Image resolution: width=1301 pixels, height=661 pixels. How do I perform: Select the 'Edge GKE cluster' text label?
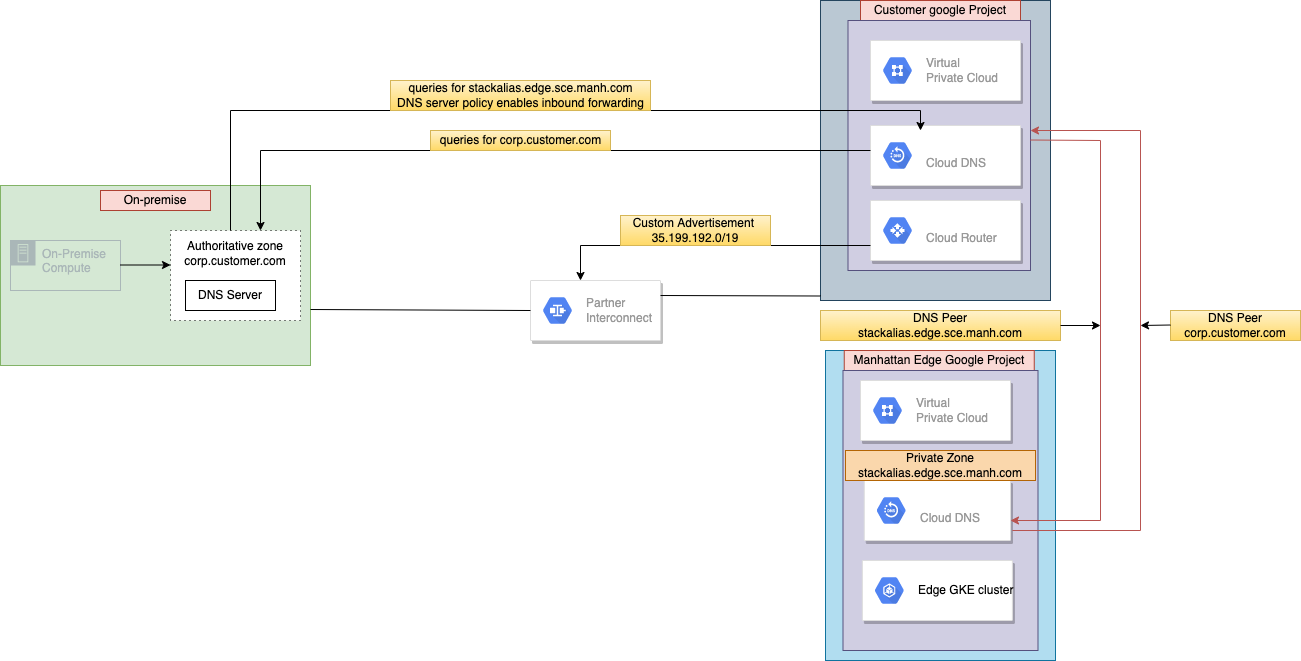tap(965, 590)
